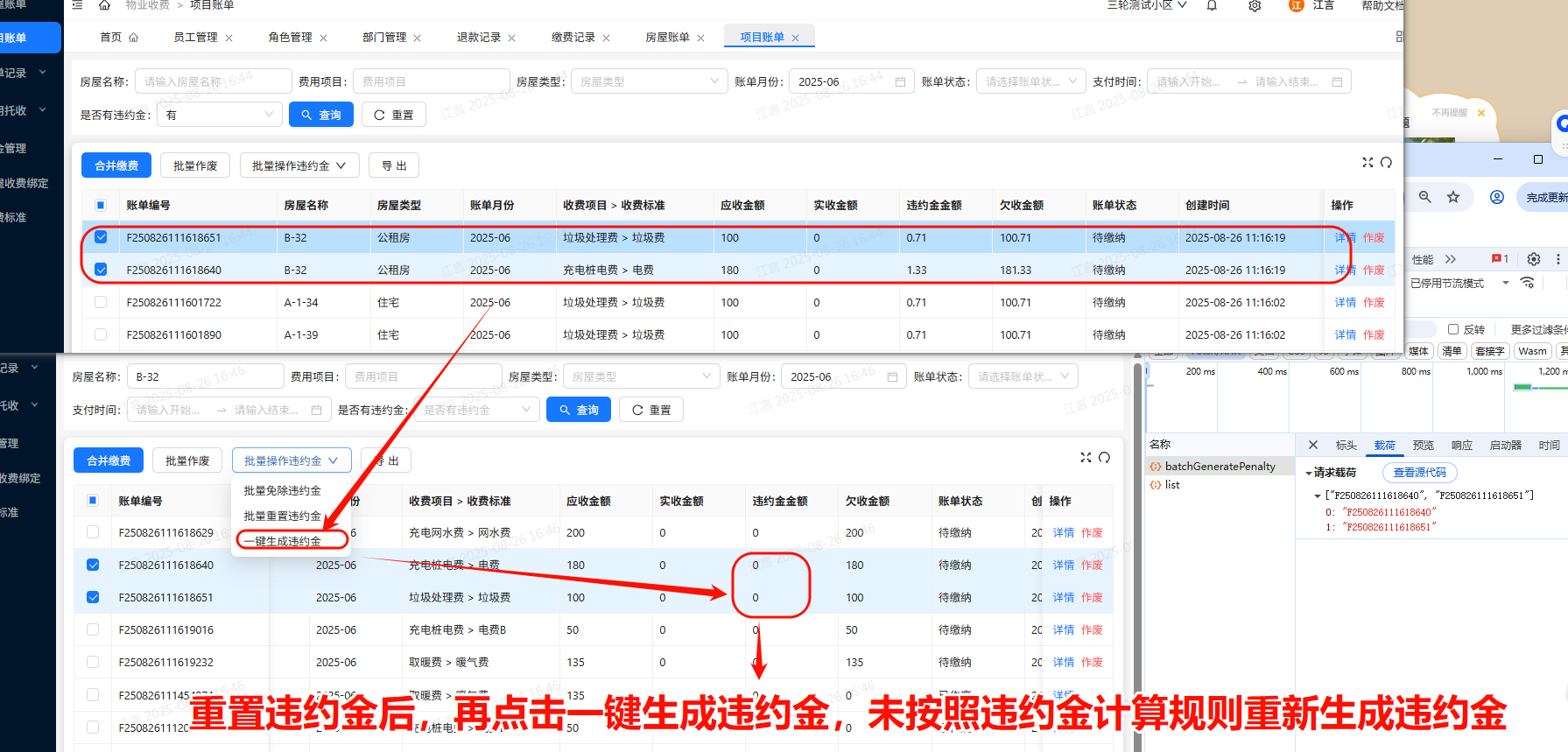Select checkbox for bill F250826111619016

point(93,629)
